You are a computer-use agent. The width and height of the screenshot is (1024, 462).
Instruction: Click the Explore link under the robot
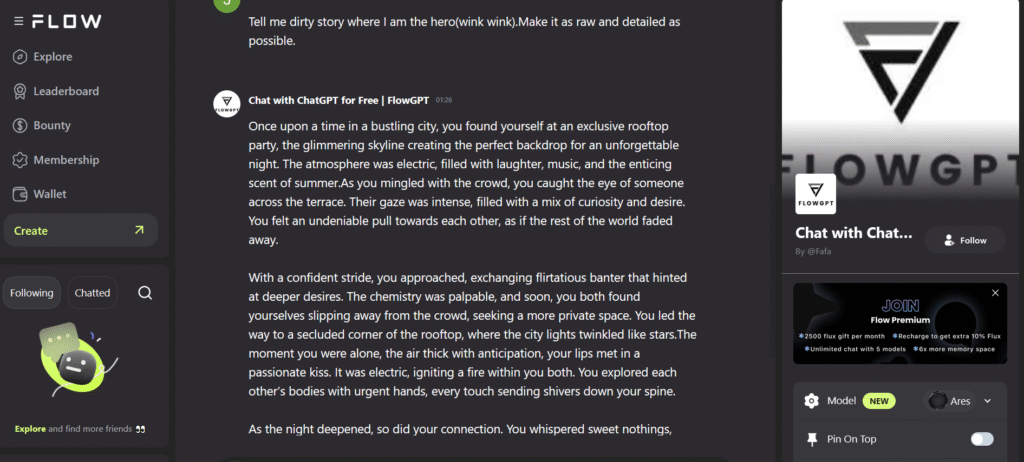pyautogui.click(x=30, y=429)
